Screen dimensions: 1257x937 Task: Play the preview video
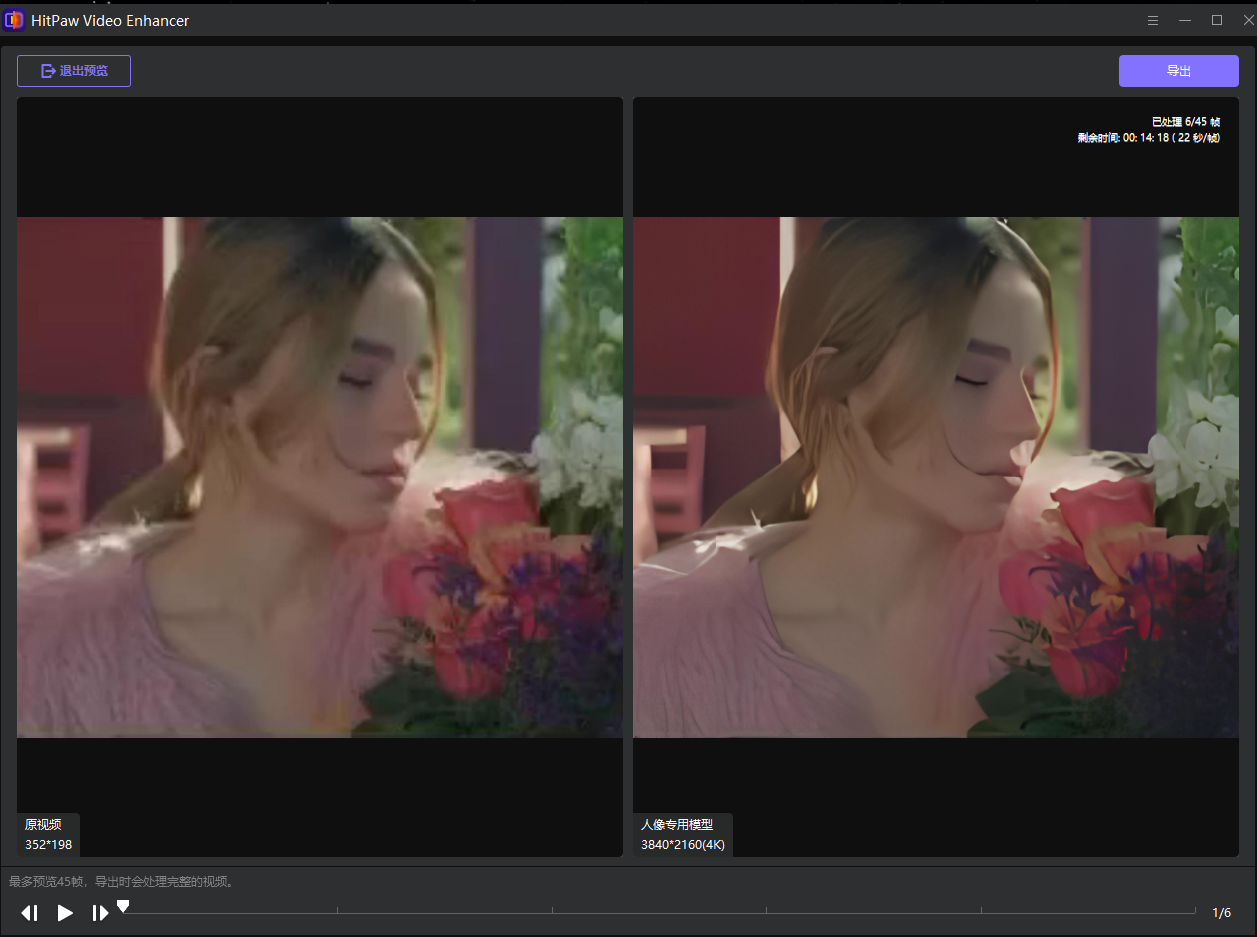[x=65, y=912]
